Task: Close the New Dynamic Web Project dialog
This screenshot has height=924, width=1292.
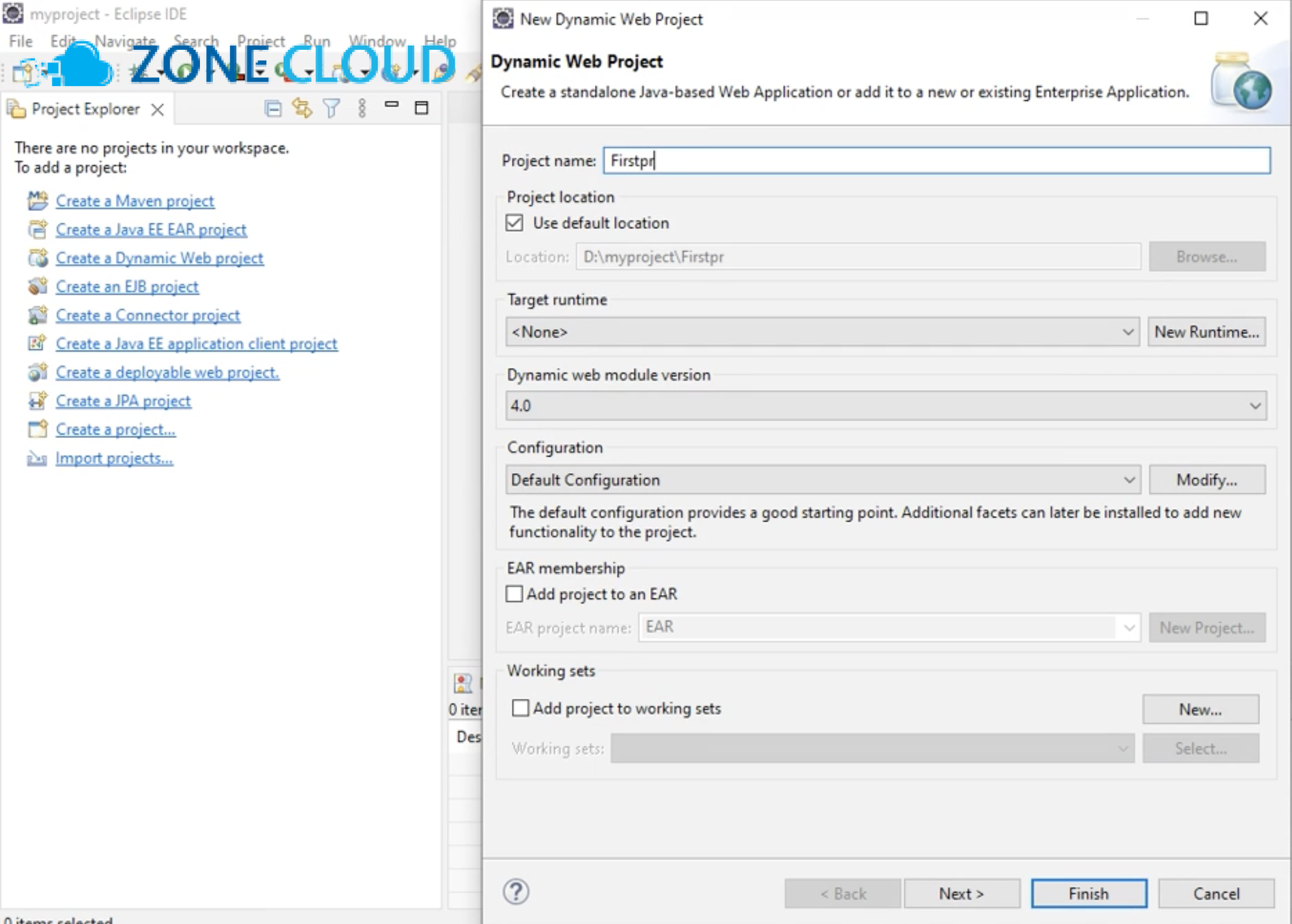Action: click(x=1261, y=18)
